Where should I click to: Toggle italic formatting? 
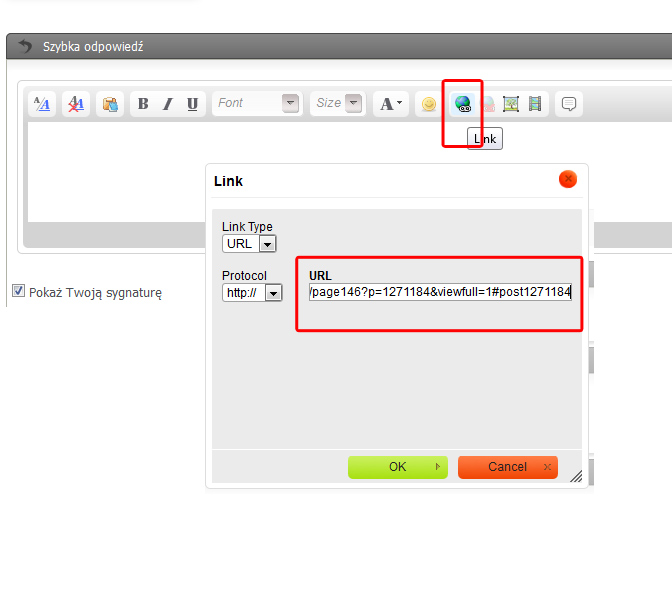pyautogui.click(x=168, y=104)
